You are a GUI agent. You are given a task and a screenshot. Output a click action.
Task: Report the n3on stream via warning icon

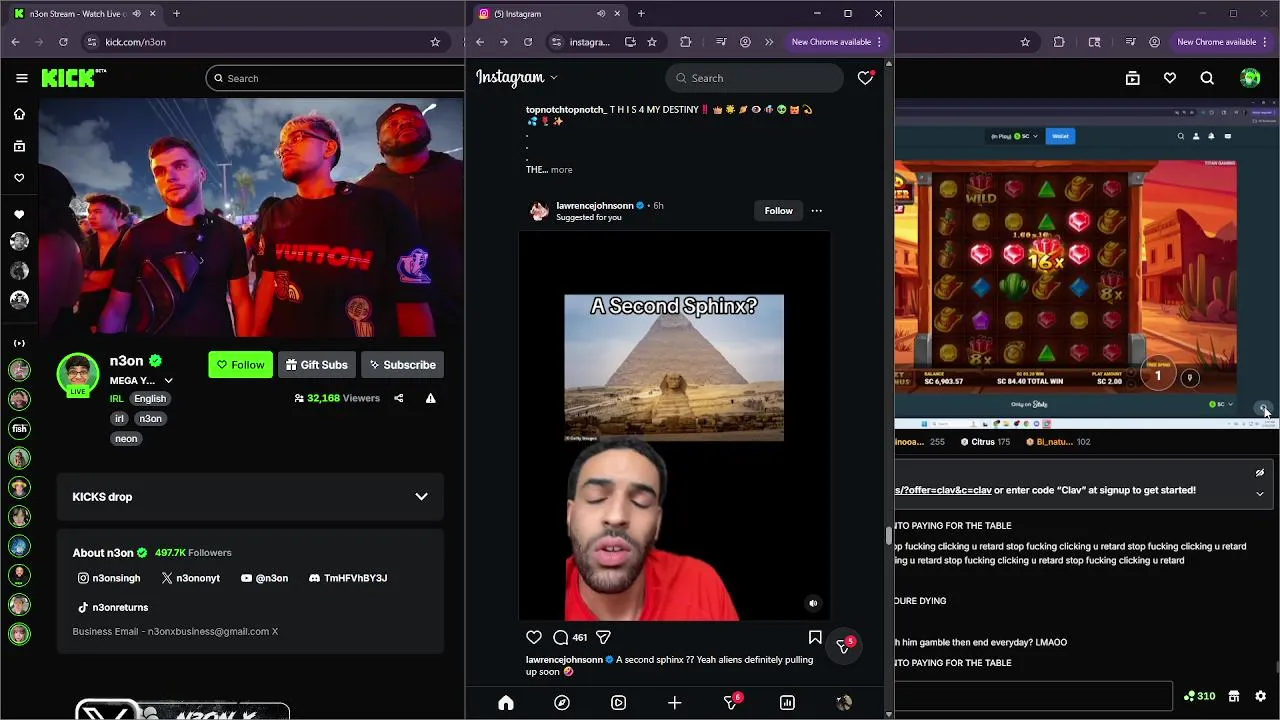click(430, 398)
